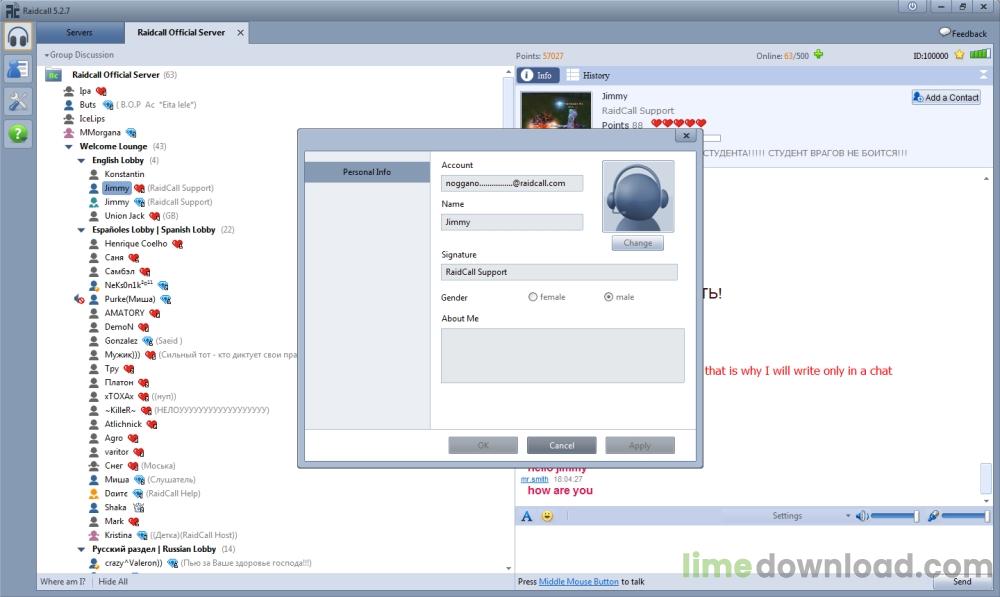Click the Name field containing Jimmy
Viewport: 1000px width, 597px height.
click(x=511, y=222)
